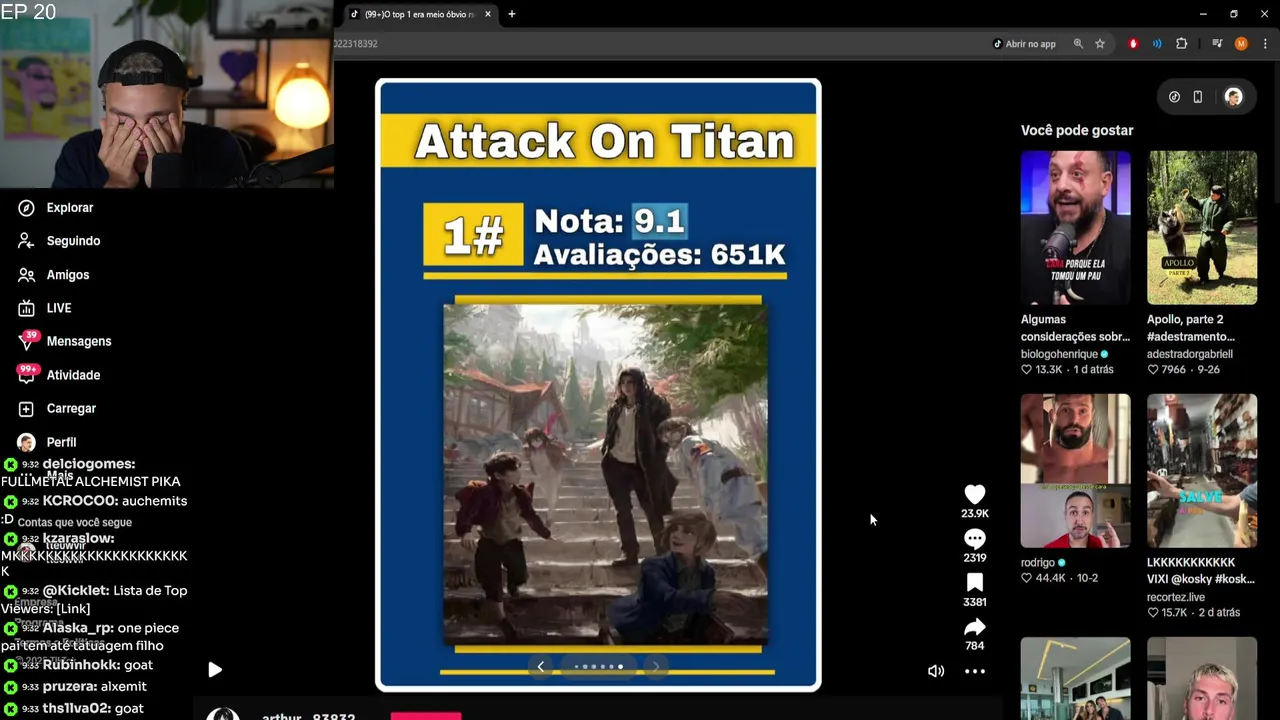Click Alaska_rp one piece message
1280x720 pixels.
(92, 637)
